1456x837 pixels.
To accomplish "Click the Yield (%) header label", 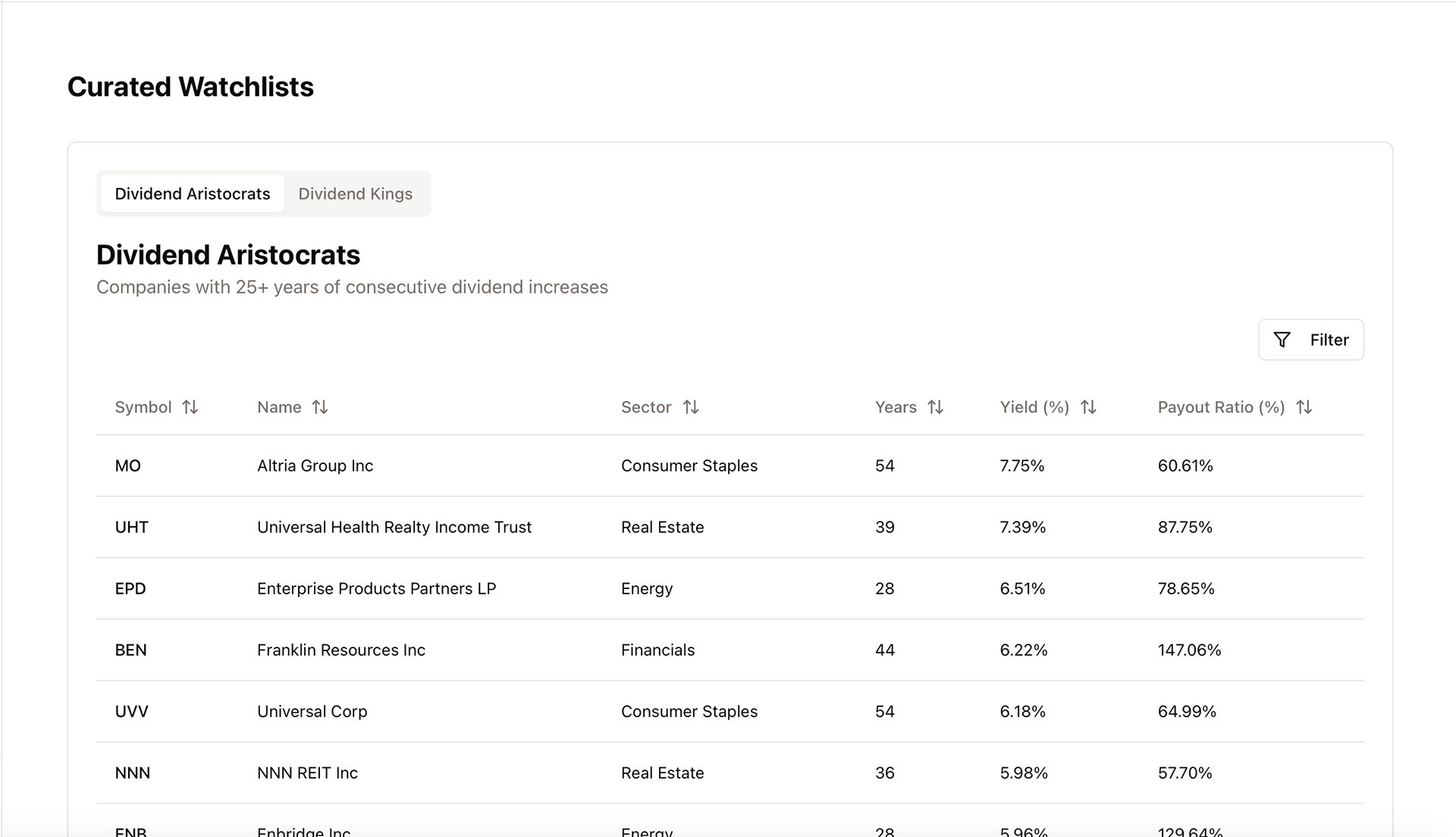I will 1034,407.
